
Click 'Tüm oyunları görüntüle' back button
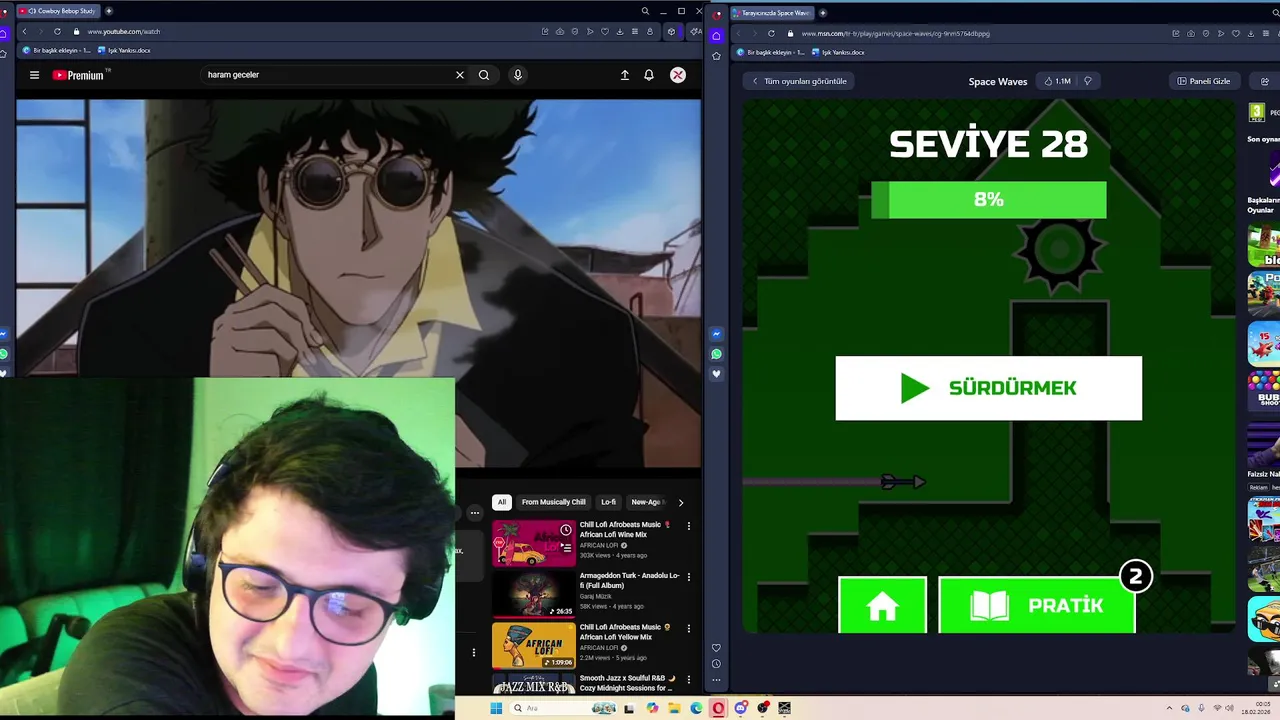click(799, 81)
